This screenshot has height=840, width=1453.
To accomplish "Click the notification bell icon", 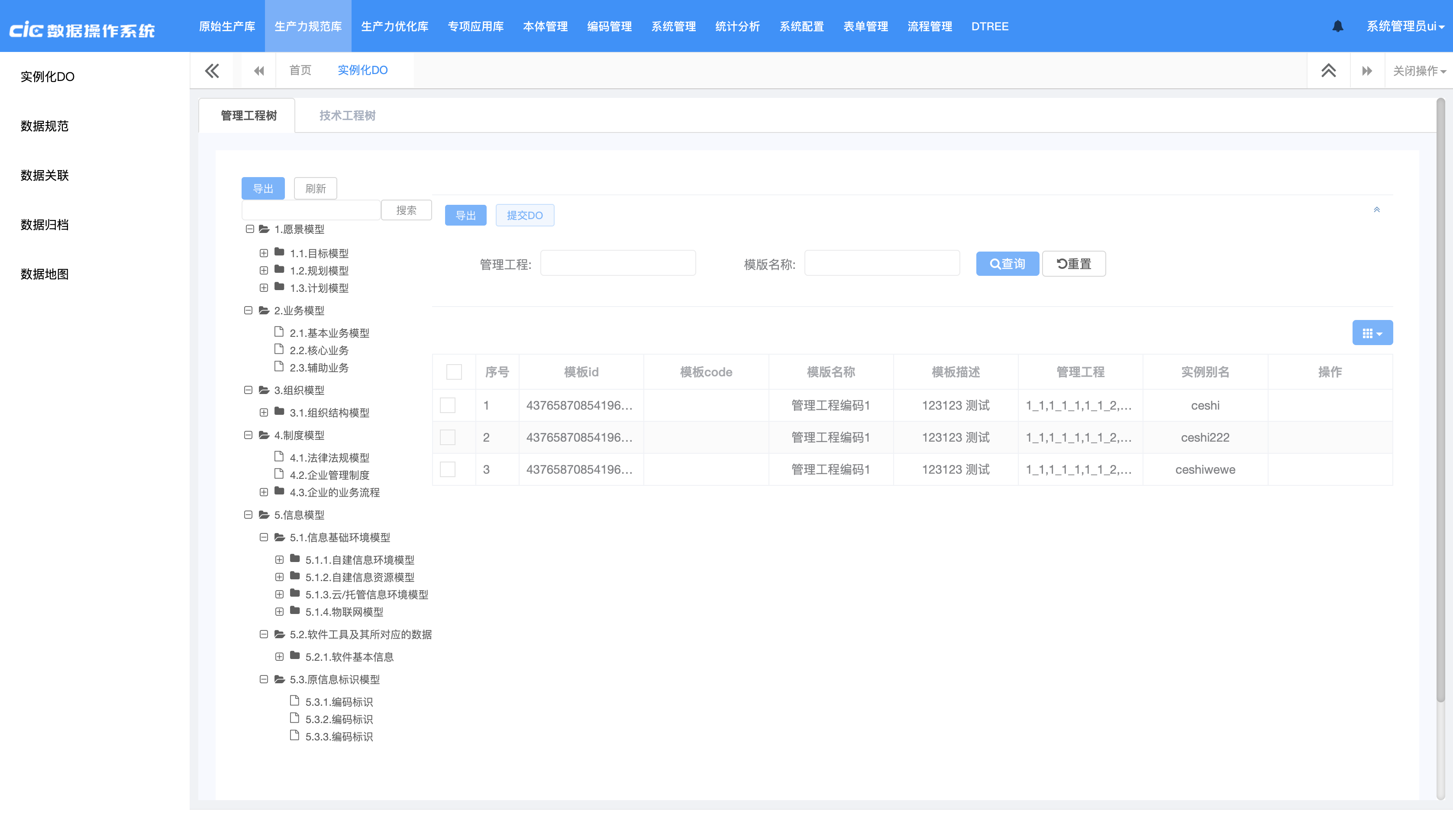I will point(1338,26).
